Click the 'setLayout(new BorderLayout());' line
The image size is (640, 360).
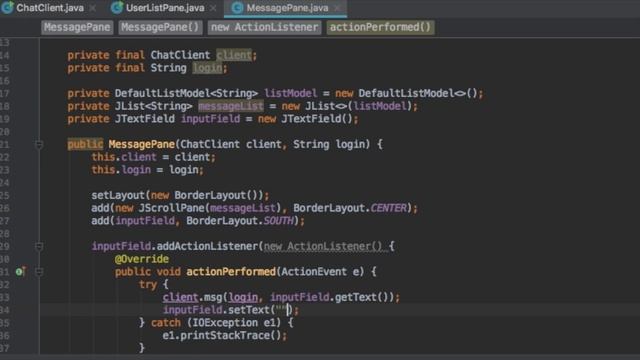[180, 195]
